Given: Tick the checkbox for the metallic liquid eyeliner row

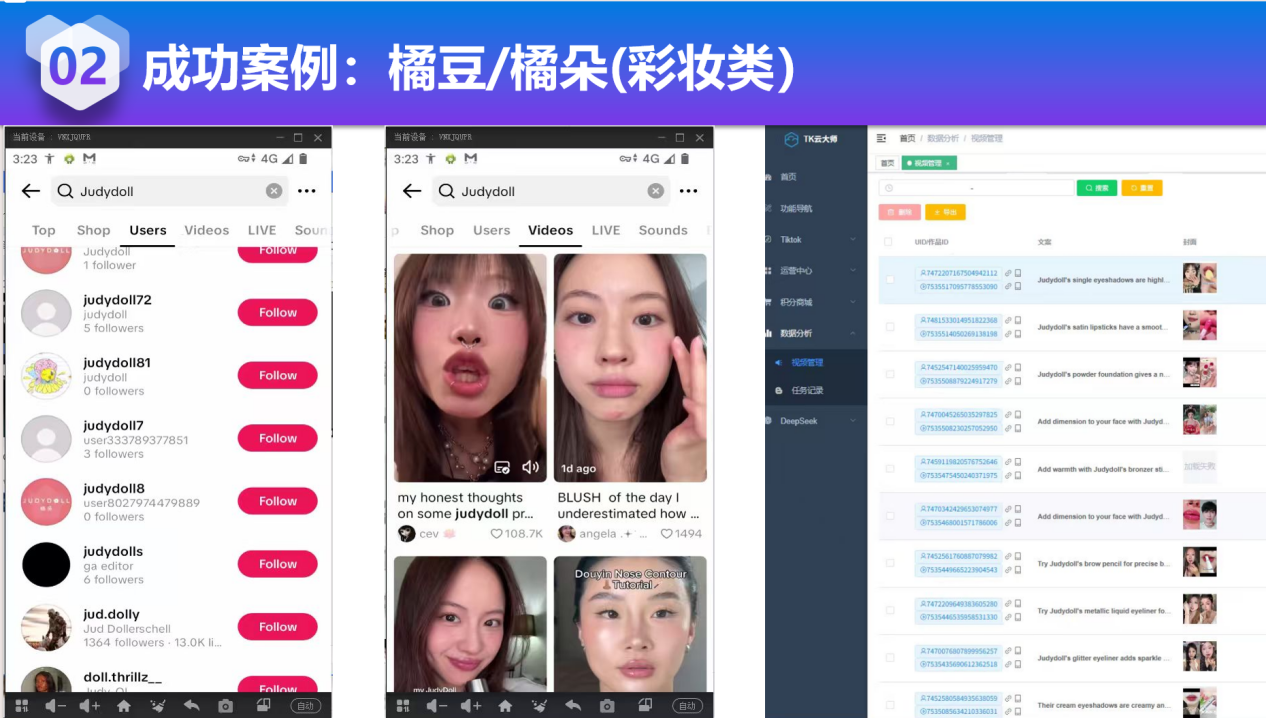Looking at the screenshot, I should [x=890, y=611].
